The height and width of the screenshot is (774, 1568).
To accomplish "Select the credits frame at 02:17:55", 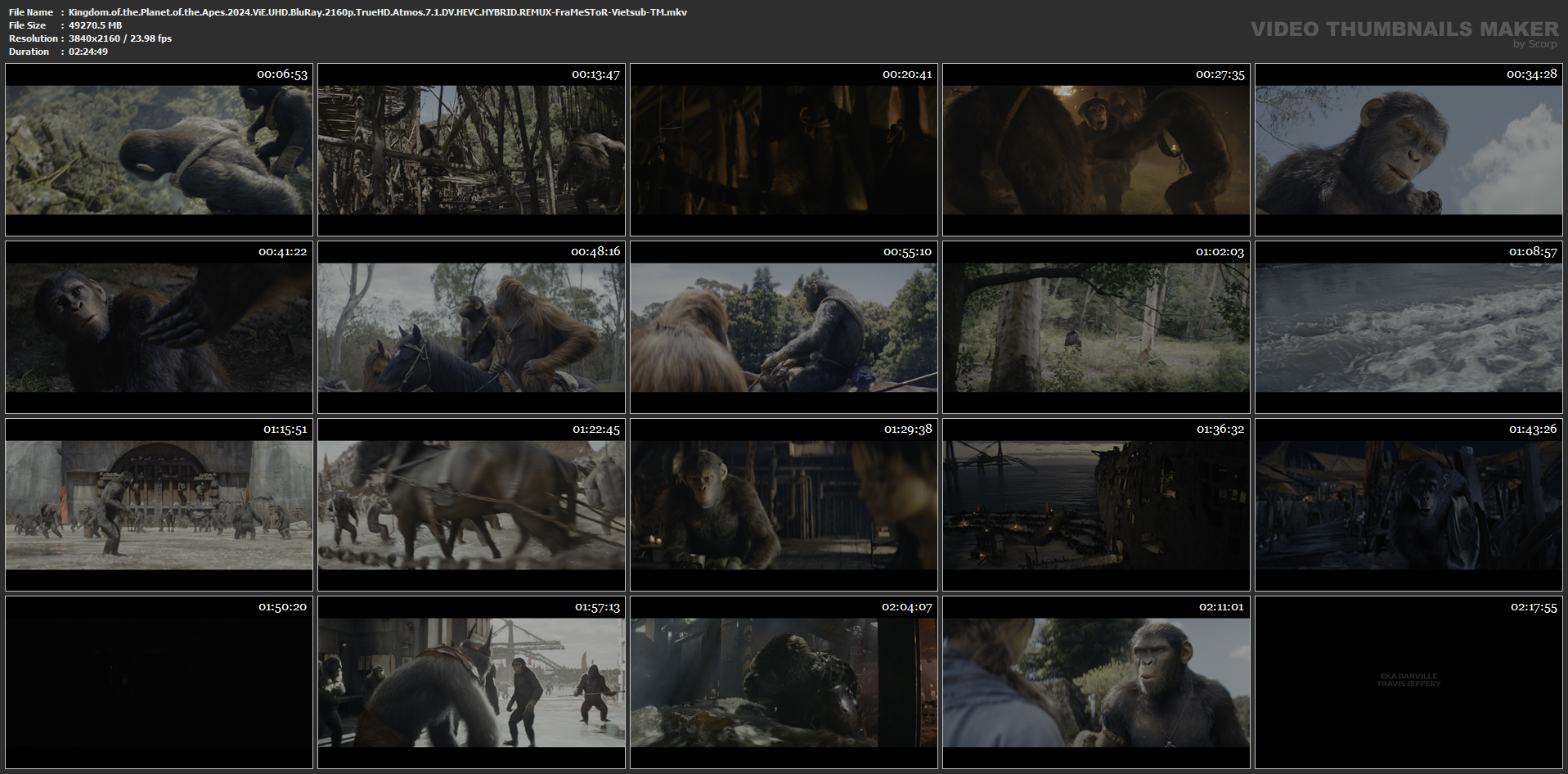I will point(1409,682).
